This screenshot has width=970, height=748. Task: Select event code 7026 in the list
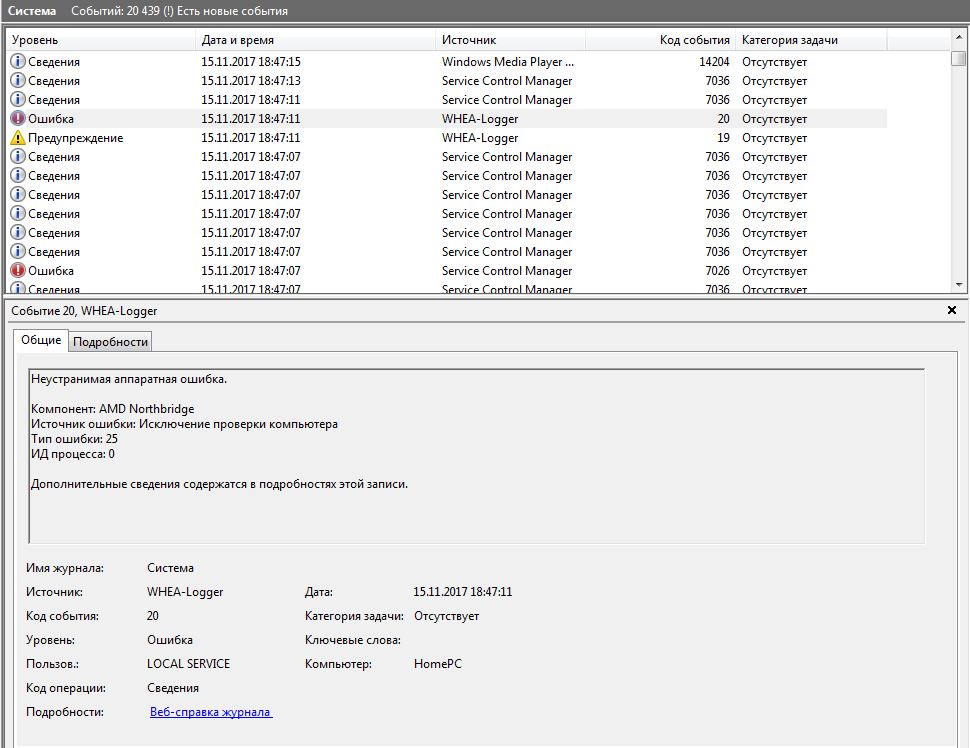point(717,271)
